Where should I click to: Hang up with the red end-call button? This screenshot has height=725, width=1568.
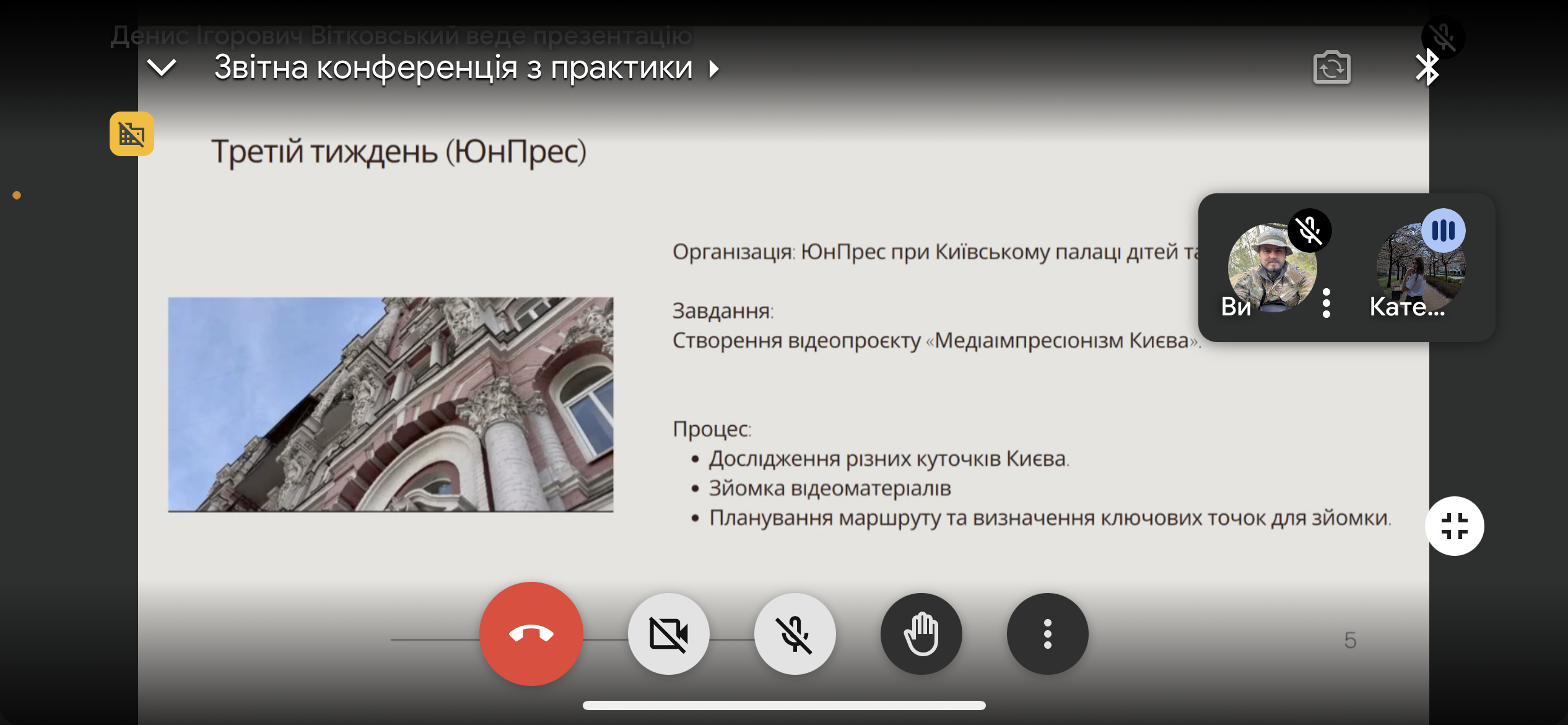tap(531, 633)
